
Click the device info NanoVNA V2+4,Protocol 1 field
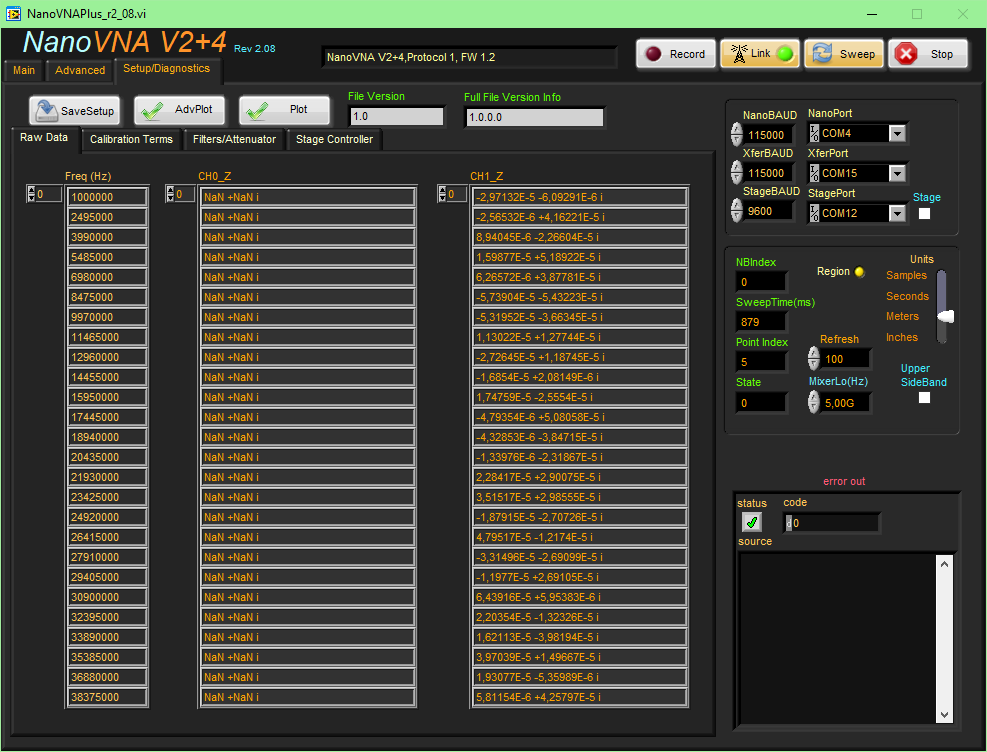point(468,57)
